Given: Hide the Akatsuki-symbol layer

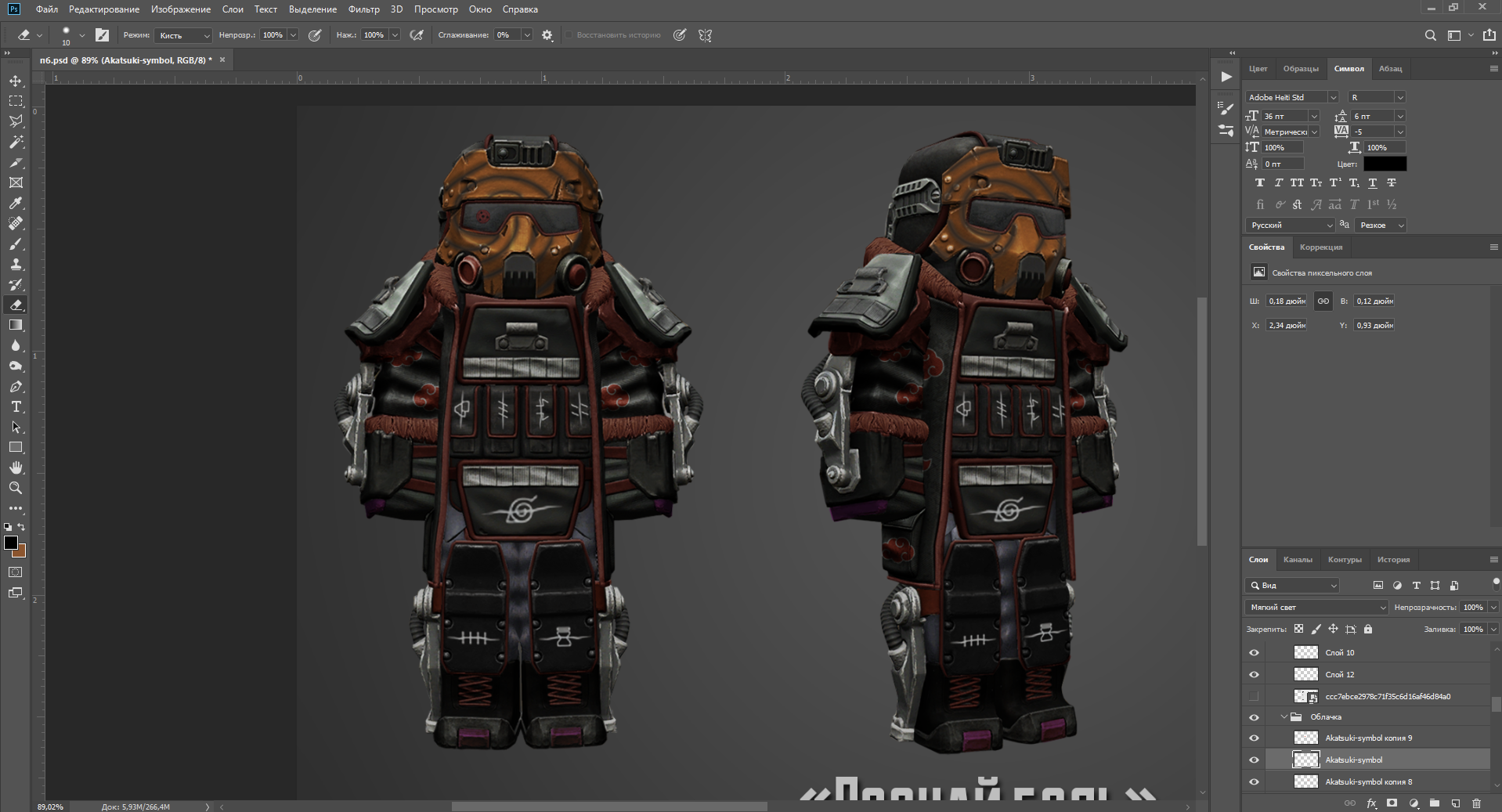Looking at the screenshot, I should [1254, 760].
